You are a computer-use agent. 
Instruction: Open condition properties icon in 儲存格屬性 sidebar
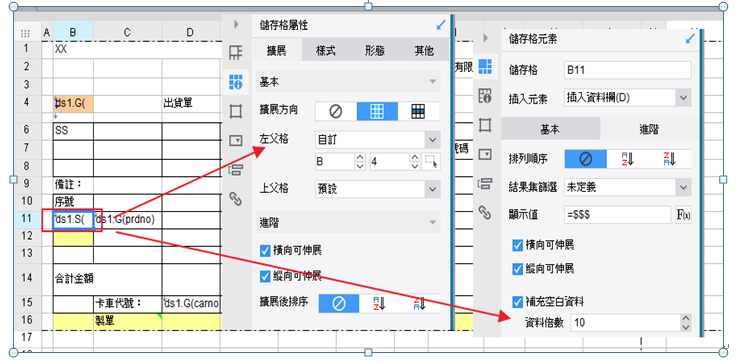pos(236,170)
